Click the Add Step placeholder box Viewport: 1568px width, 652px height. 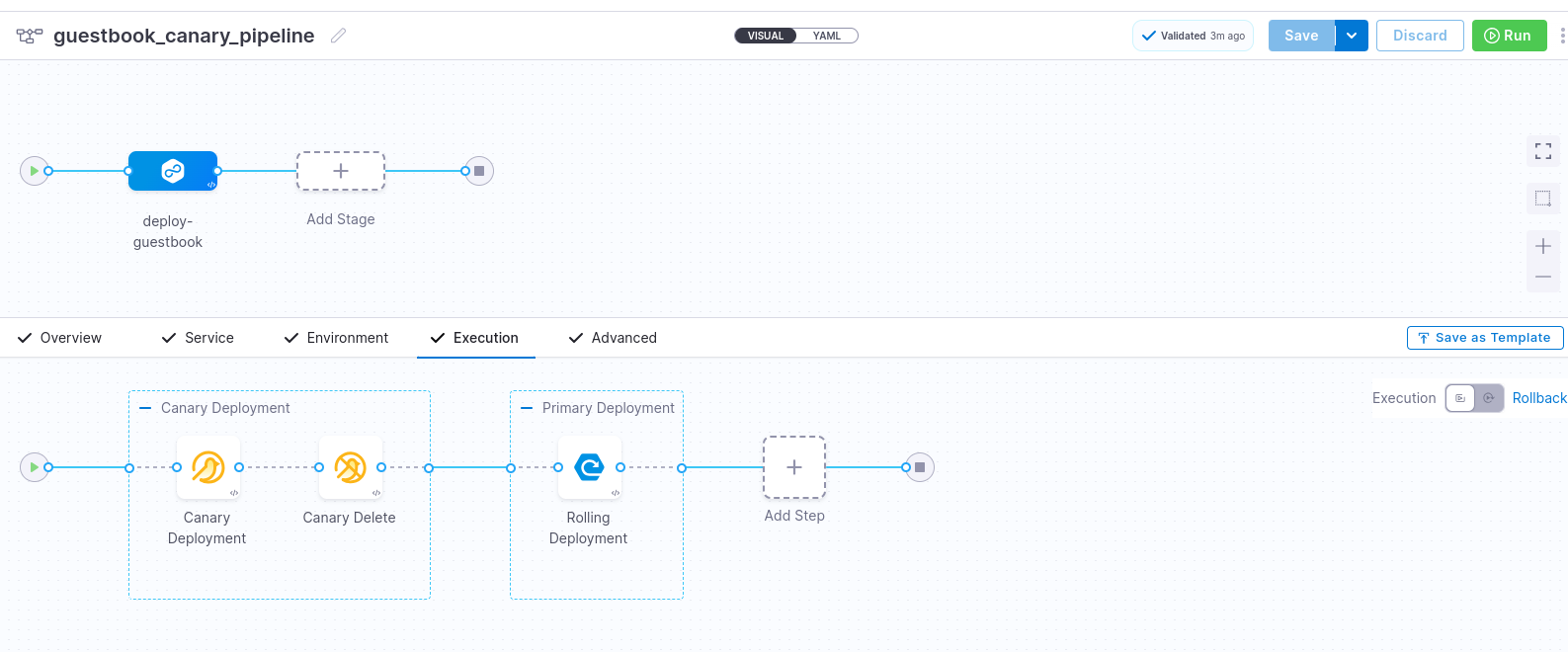(793, 467)
